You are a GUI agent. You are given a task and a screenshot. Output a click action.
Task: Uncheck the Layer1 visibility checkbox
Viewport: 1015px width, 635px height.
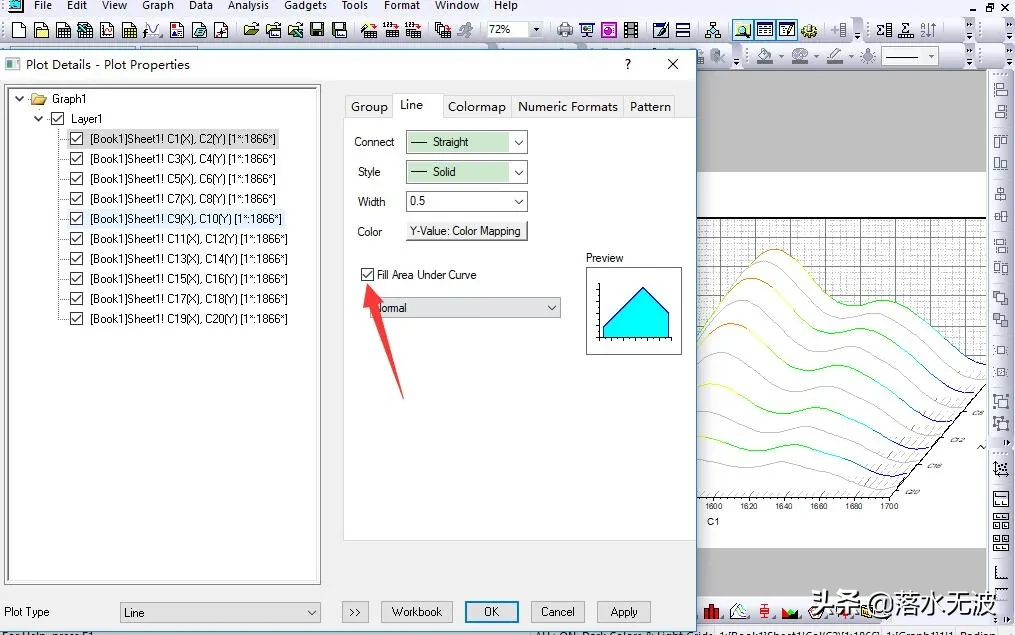pyautogui.click(x=57, y=119)
